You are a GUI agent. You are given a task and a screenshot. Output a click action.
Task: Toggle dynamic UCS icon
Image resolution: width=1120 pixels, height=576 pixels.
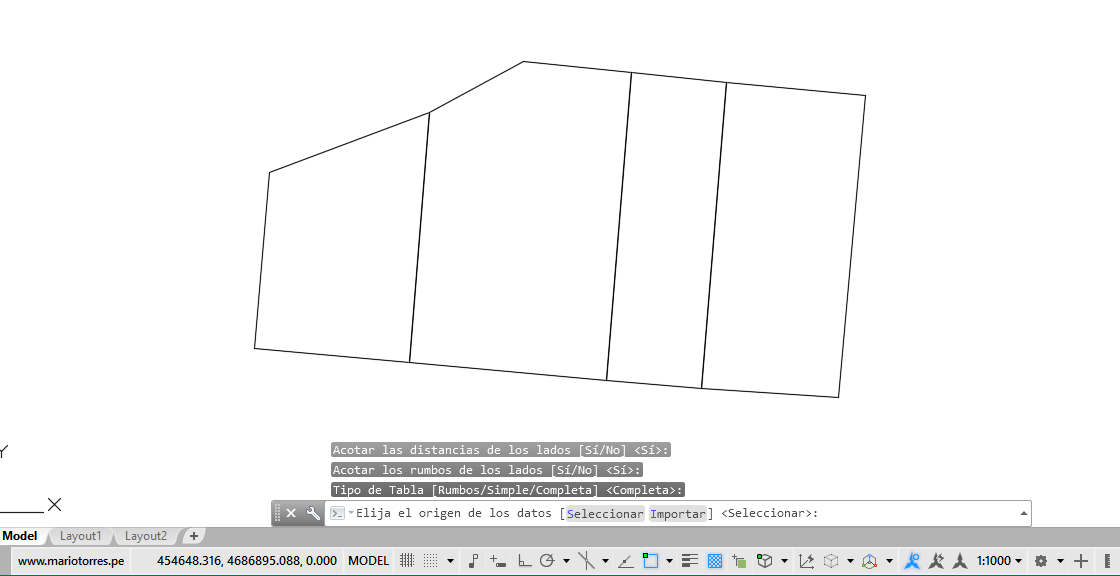[806, 561]
